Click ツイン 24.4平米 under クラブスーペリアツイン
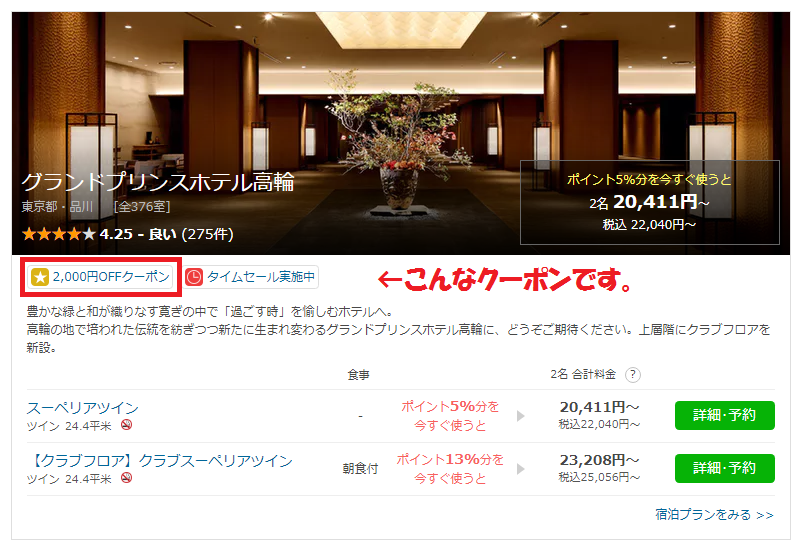This screenshot has width=799, height=546. (69, 479)
